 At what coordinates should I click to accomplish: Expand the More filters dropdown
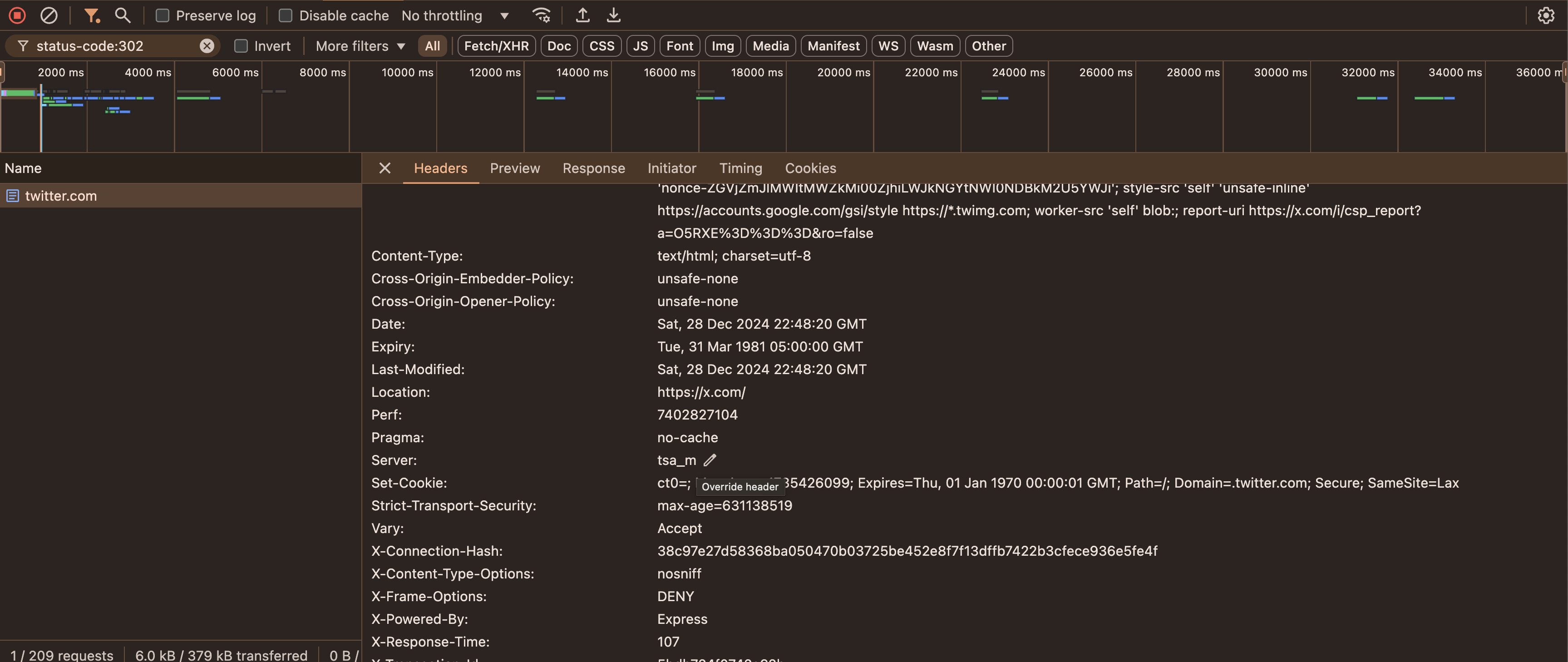click(359, 46)
